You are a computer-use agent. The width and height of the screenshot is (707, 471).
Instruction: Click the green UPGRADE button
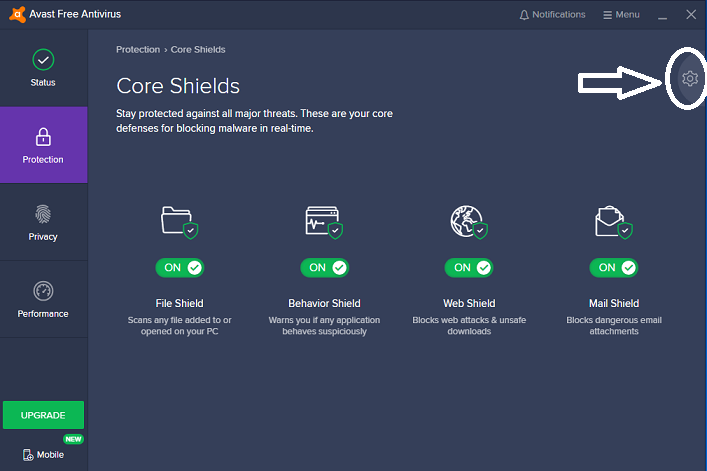[x=43, y=415]
